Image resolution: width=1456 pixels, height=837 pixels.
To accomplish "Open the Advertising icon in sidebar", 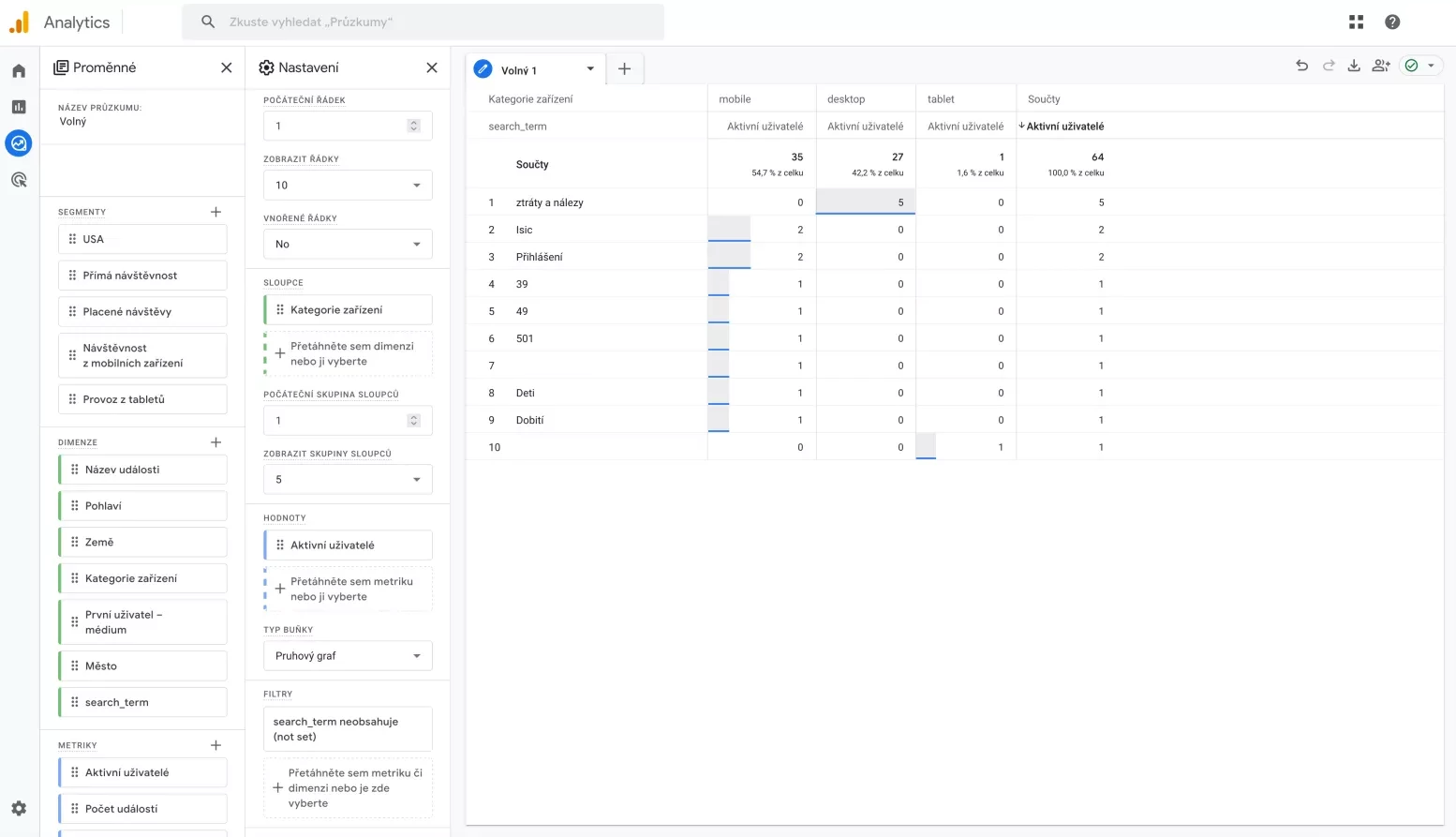I will pyautogui.click(x=19, y=180).
